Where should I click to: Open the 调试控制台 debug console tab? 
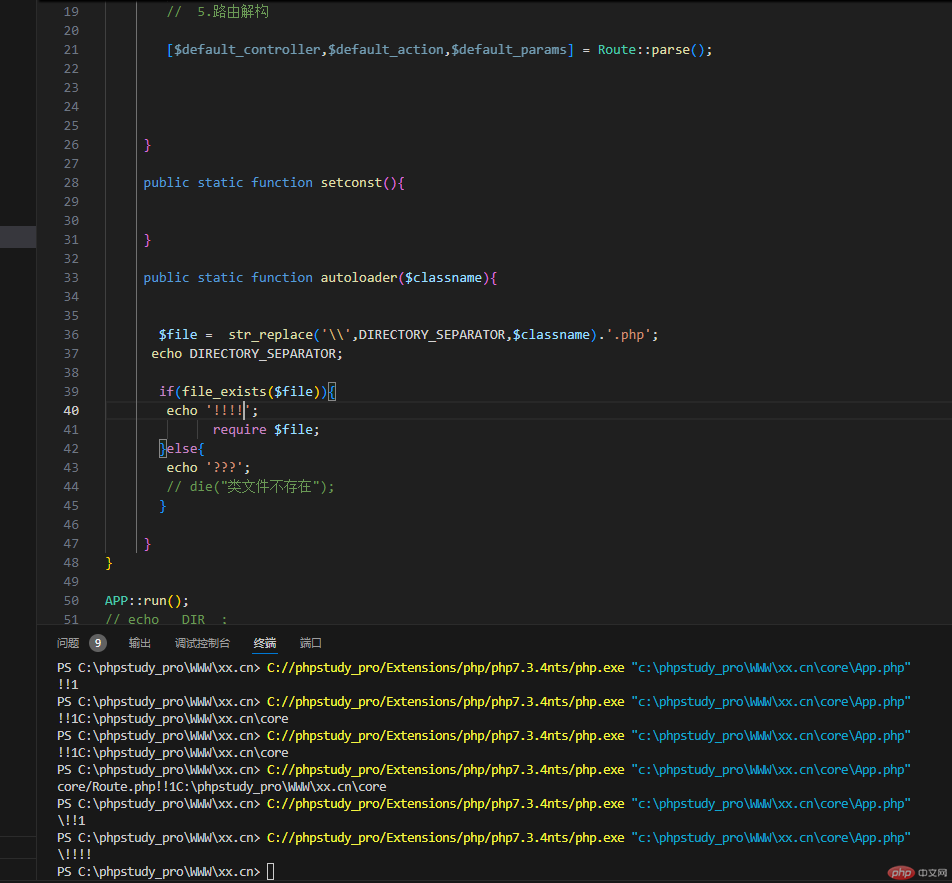202,643
